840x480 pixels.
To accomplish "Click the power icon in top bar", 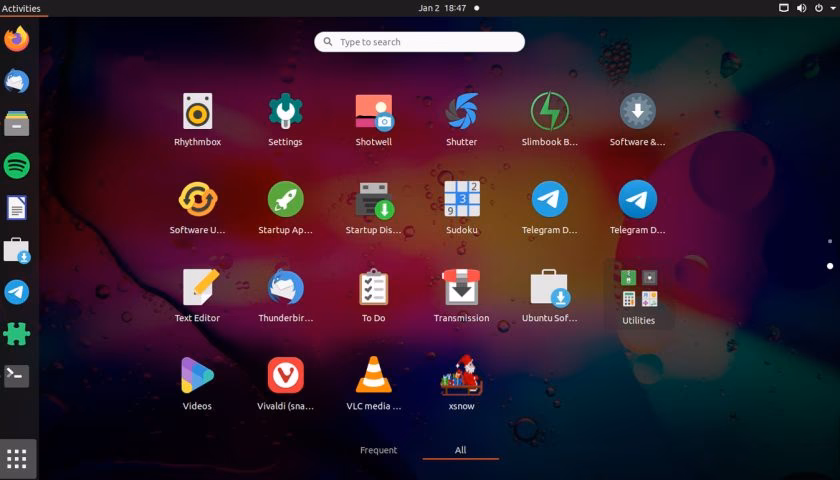I will [x=819, y=8].
